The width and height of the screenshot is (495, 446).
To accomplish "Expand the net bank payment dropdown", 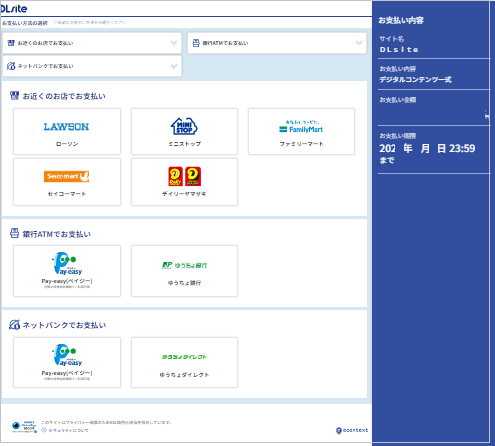I will tap(92, 66).
